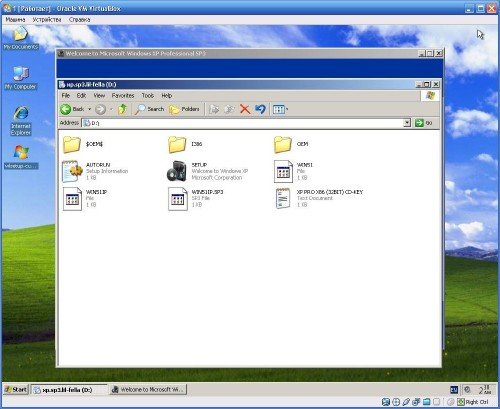
Task: Click VirtualBox hard disk activity indicator
Action: coord(386,402)
